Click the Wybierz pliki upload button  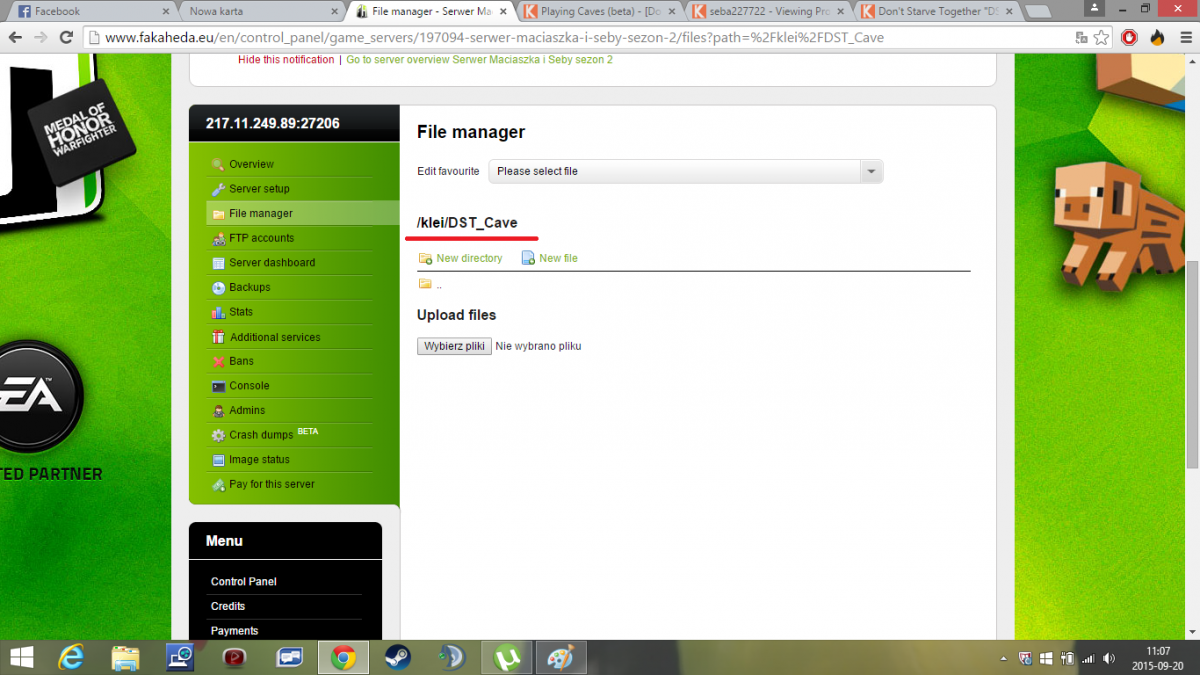pyautogui.click(x=454, y=346)
